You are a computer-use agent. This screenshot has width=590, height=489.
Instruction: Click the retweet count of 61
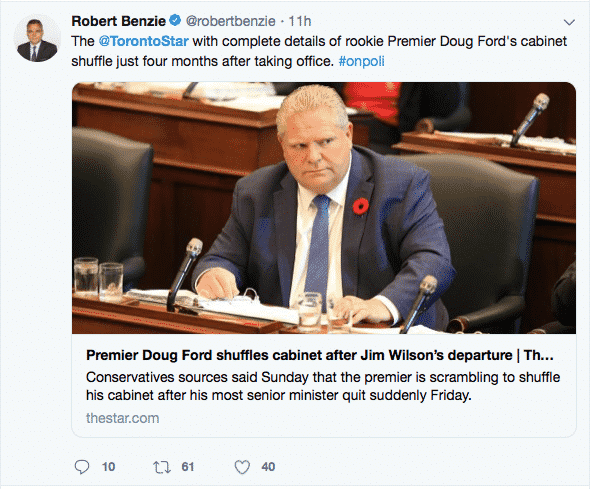(188, 467)
